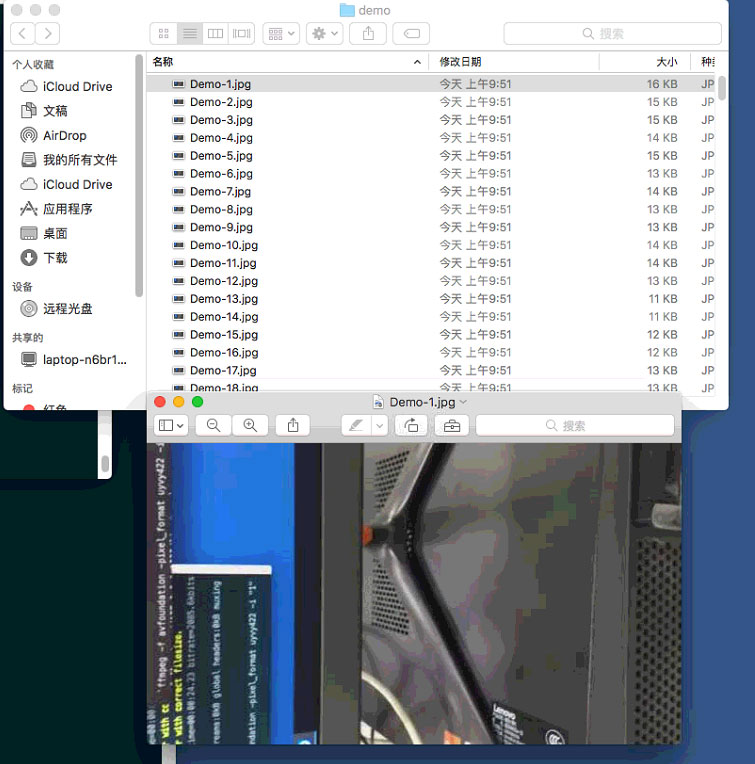Switch Finder to column view
The height and width of the screenshot is (764, 755).
(x=215, y=34)
